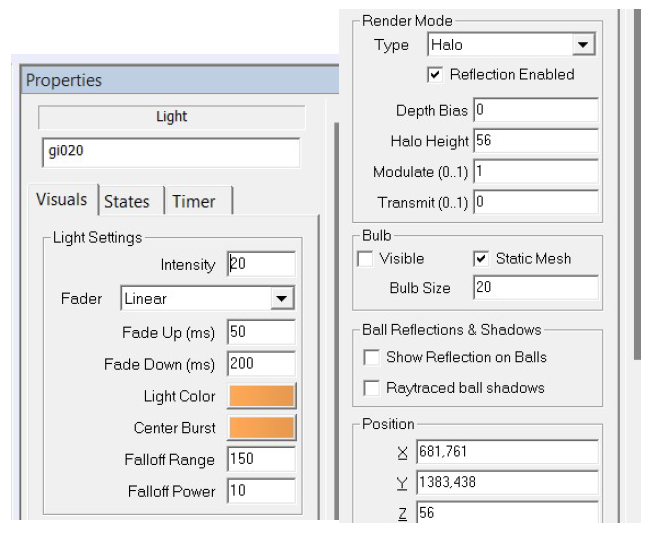Select the Visuals tab
The height and width of the screenshot is (535, 653).
[62, 199]
